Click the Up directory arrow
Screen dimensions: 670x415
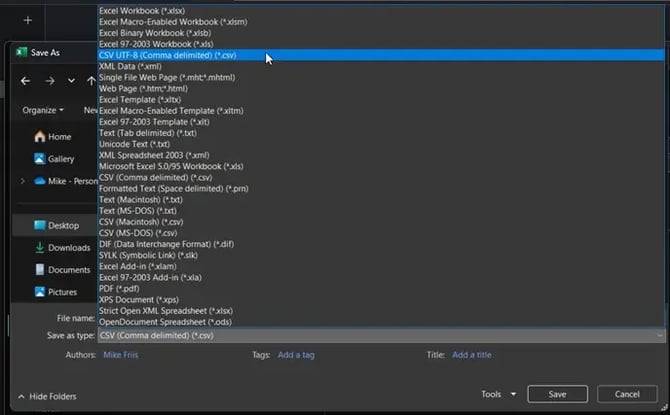click(x=91, y=81)
